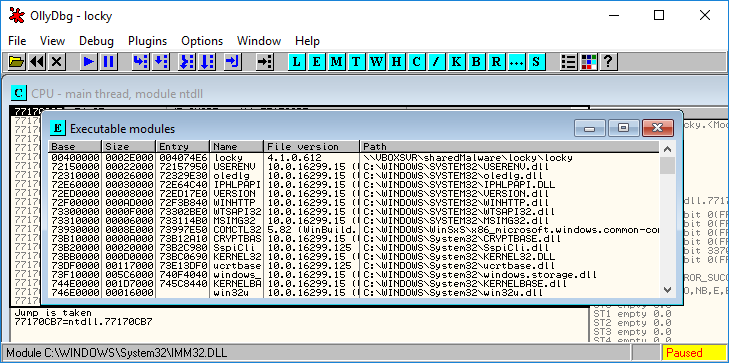Click the Trace into toolbar icon
The width and height of the screenshot is (729, 363).
coord(187,61)
